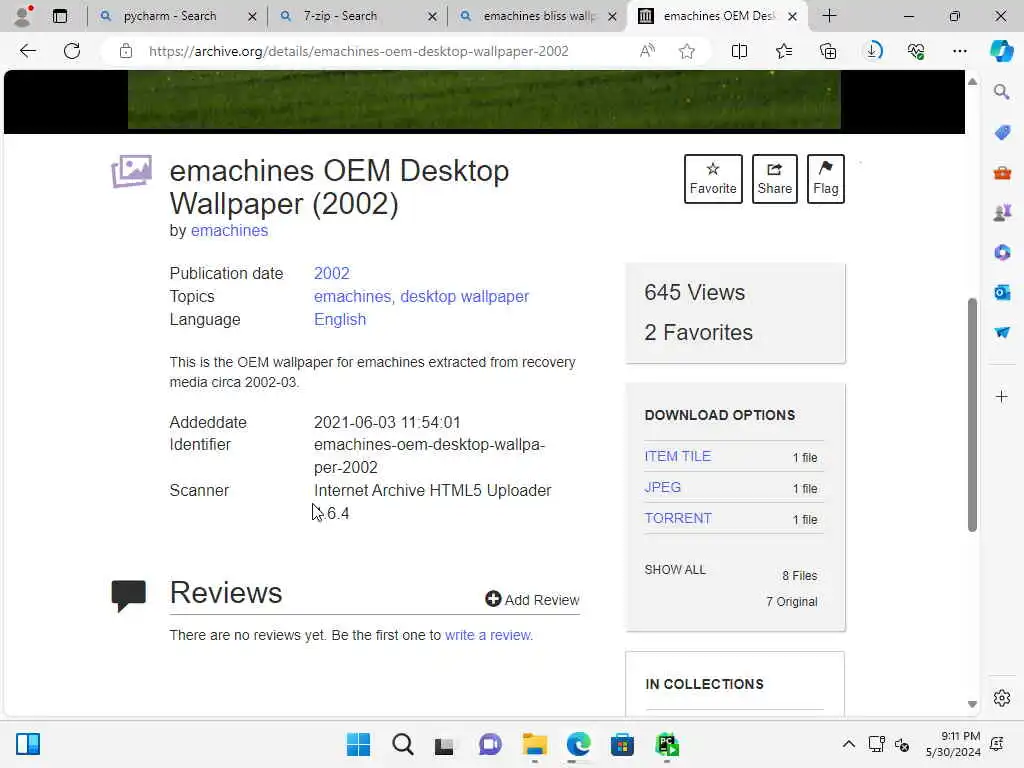Open the write a review link

(488, 635)
